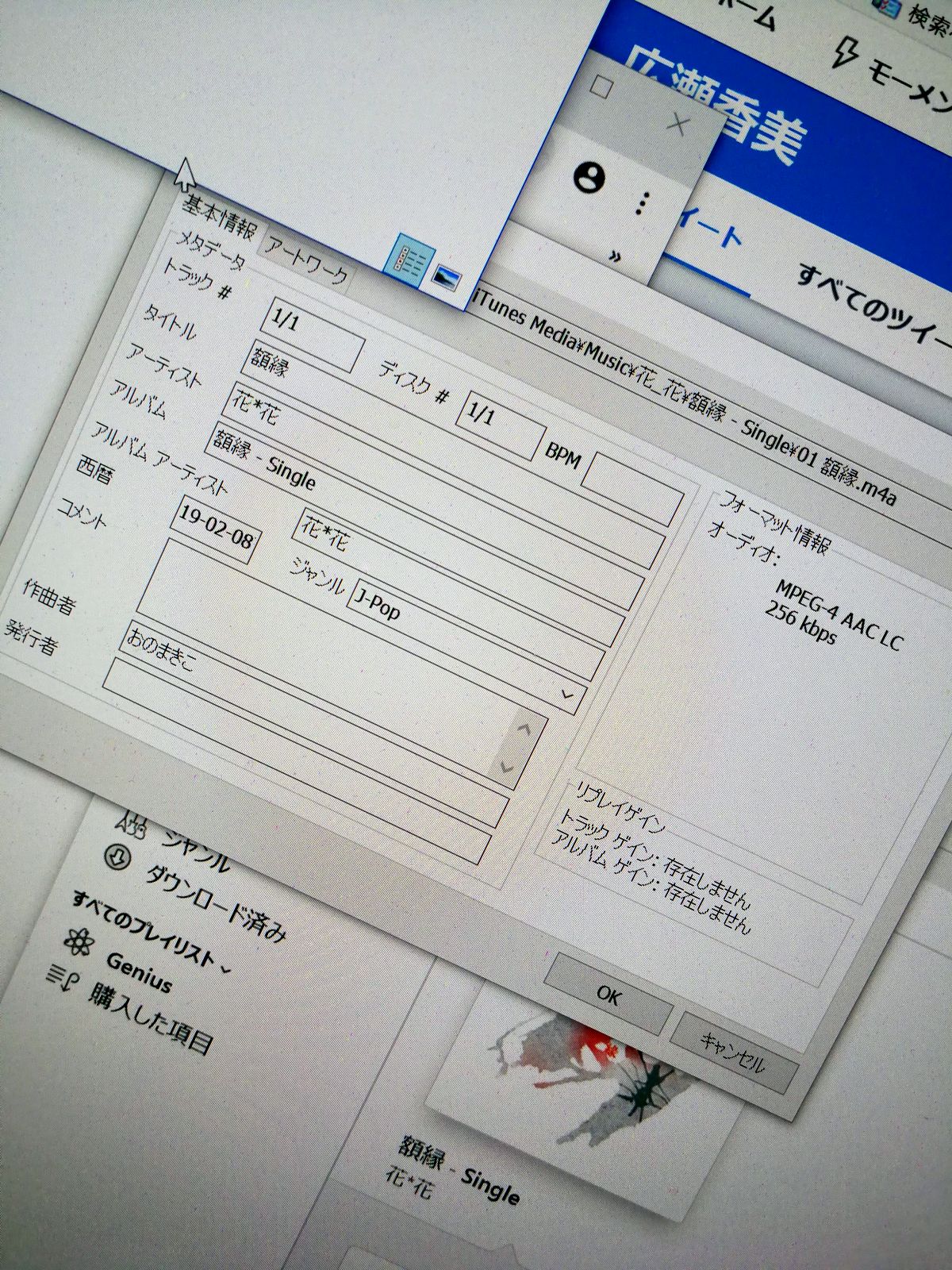Click the comment scrollbar down arrow
952x1270 pixels.
pyautogui.click(x=508, y=768)
